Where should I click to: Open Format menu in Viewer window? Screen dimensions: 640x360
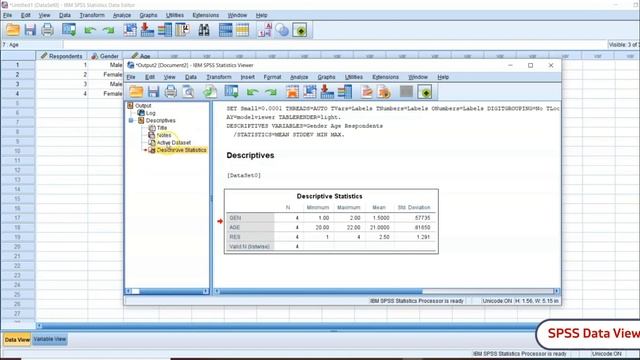[272, 77]
